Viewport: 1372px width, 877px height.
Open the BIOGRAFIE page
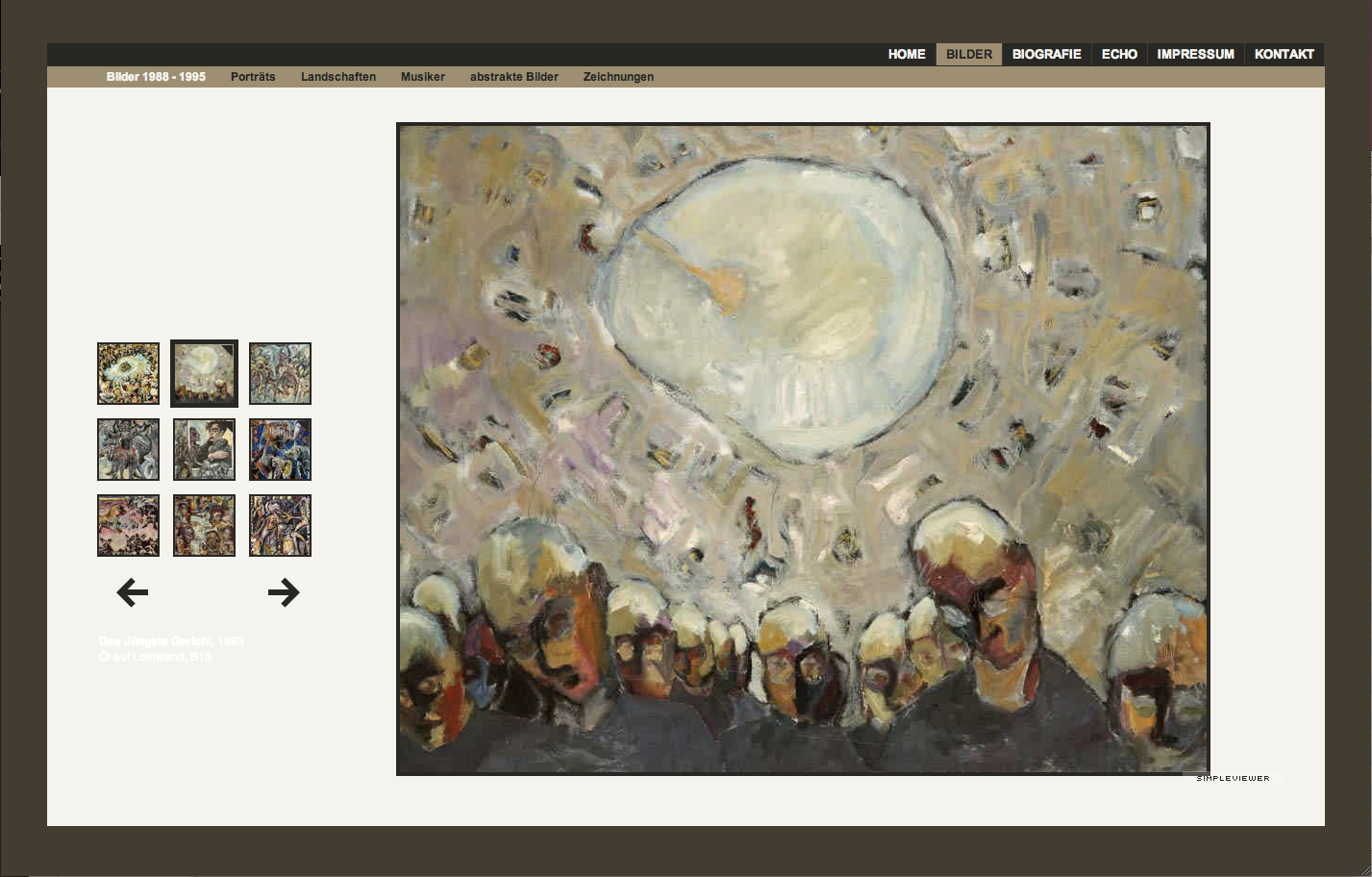(1047, 55)
